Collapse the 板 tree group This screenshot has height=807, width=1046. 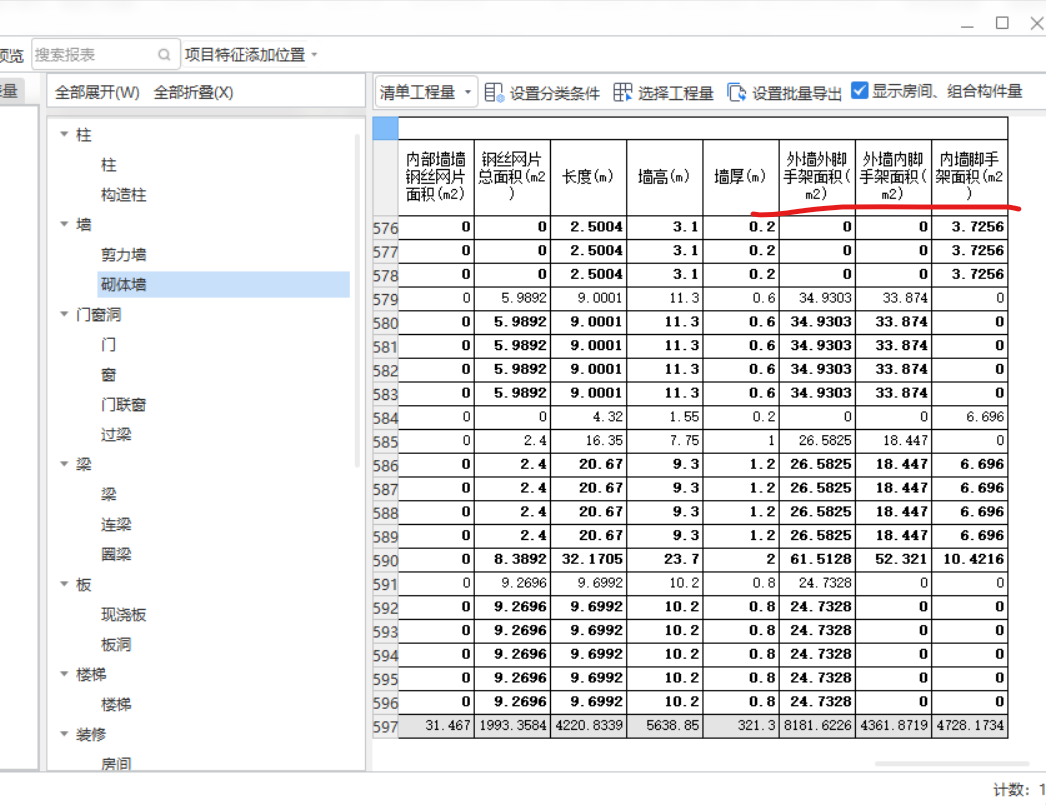[64, 584]
